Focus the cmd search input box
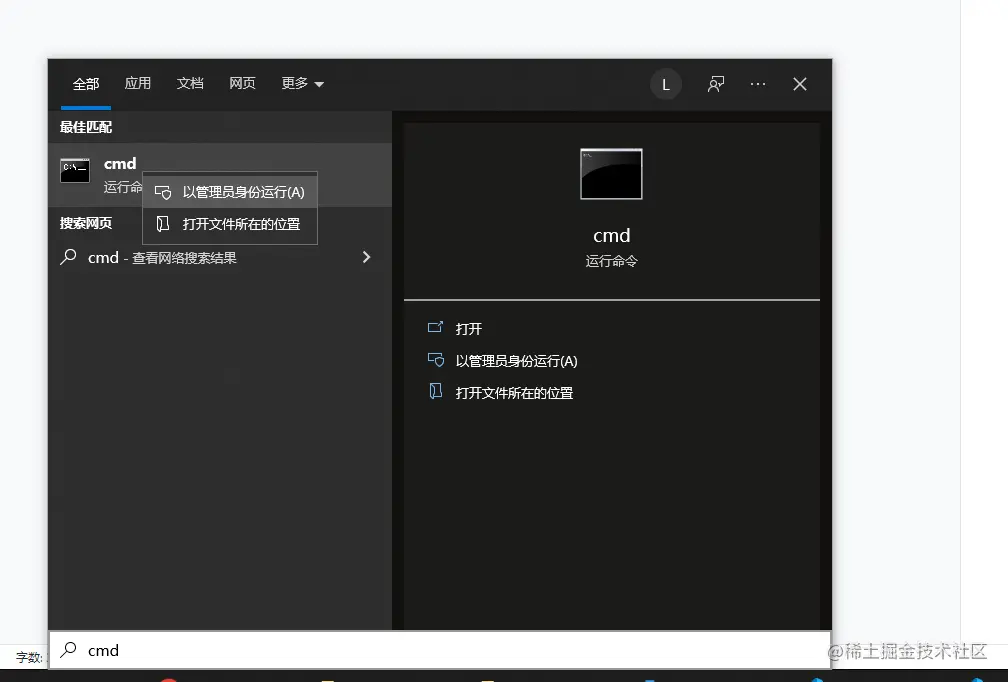 click(x=440, y=651)
